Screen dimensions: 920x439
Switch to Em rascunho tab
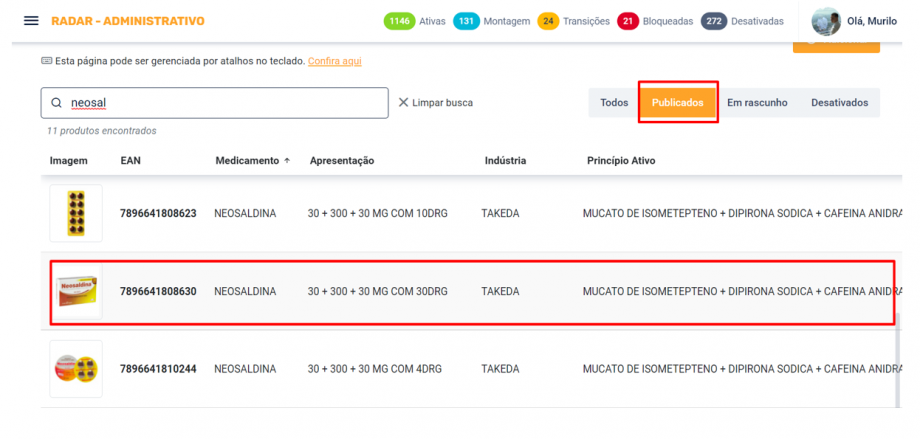coord(757,103)
